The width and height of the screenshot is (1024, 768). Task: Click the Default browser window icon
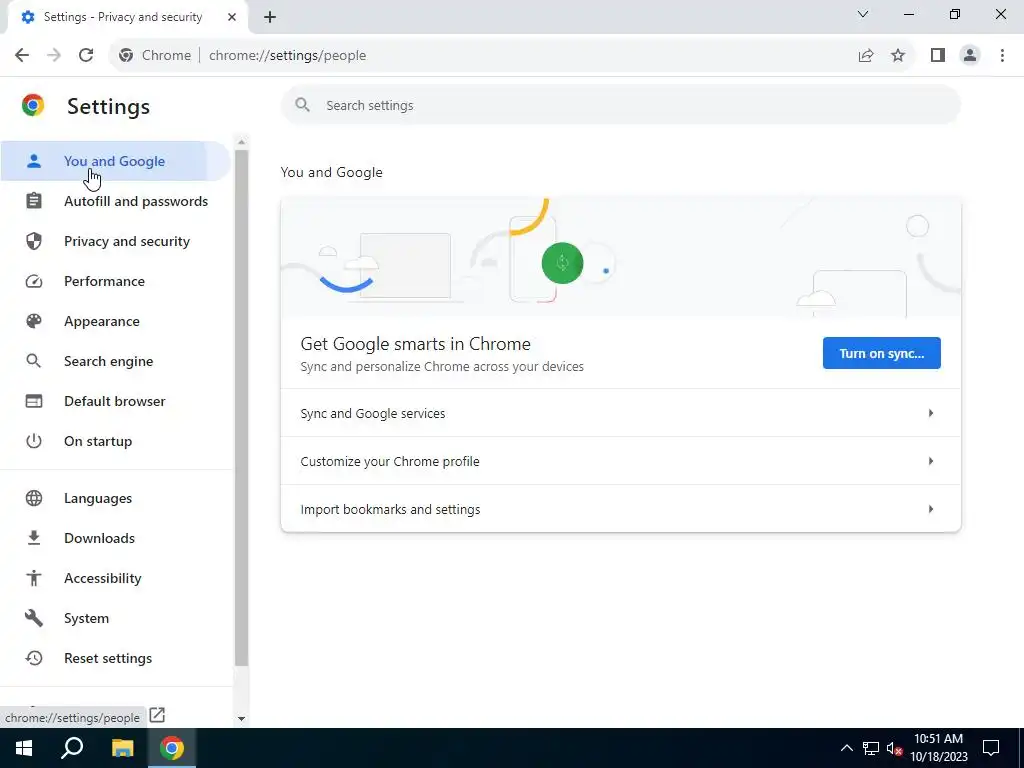pos(34,401)
